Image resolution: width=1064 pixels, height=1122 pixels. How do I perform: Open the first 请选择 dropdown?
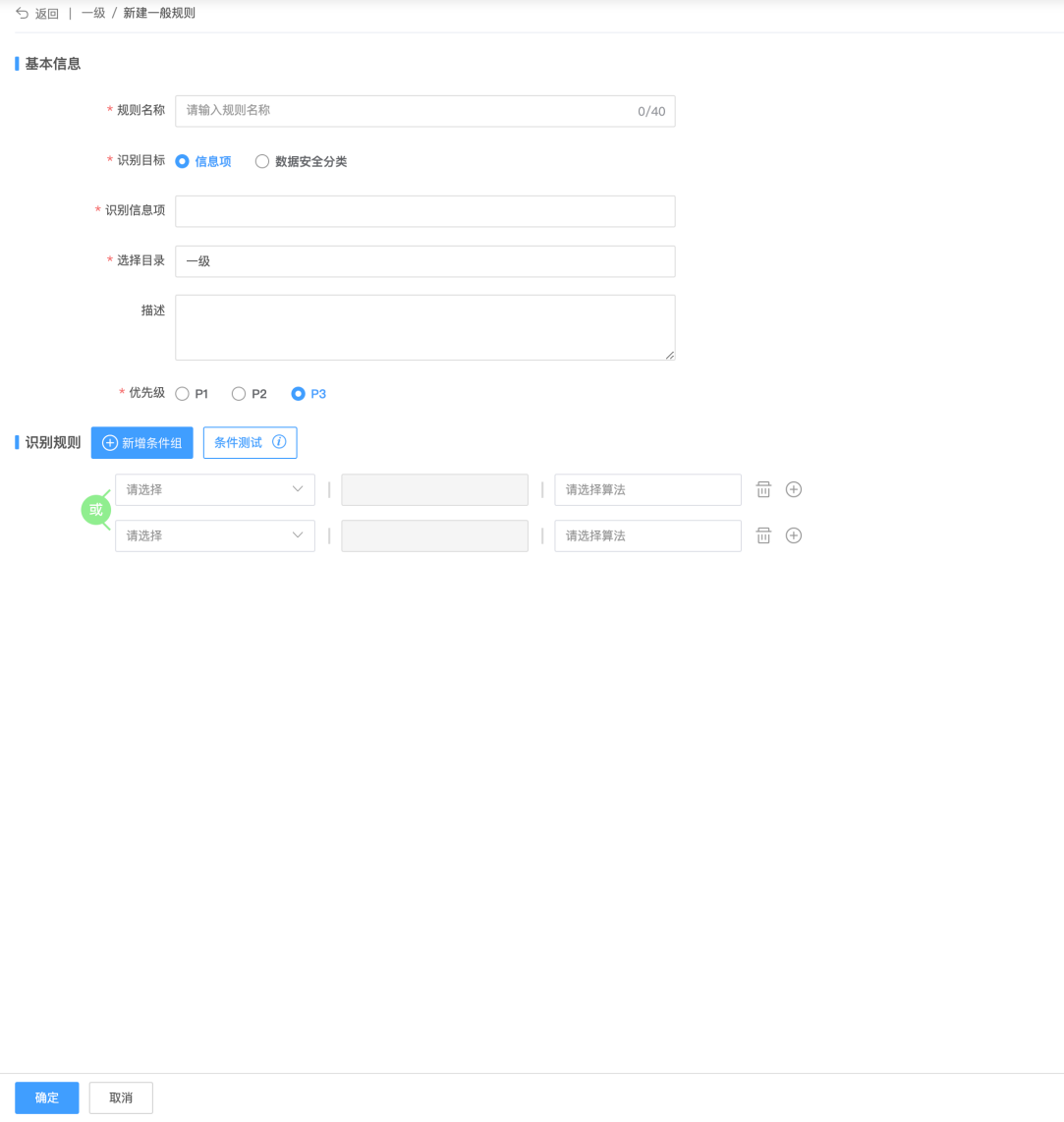(x=214, y=489)
